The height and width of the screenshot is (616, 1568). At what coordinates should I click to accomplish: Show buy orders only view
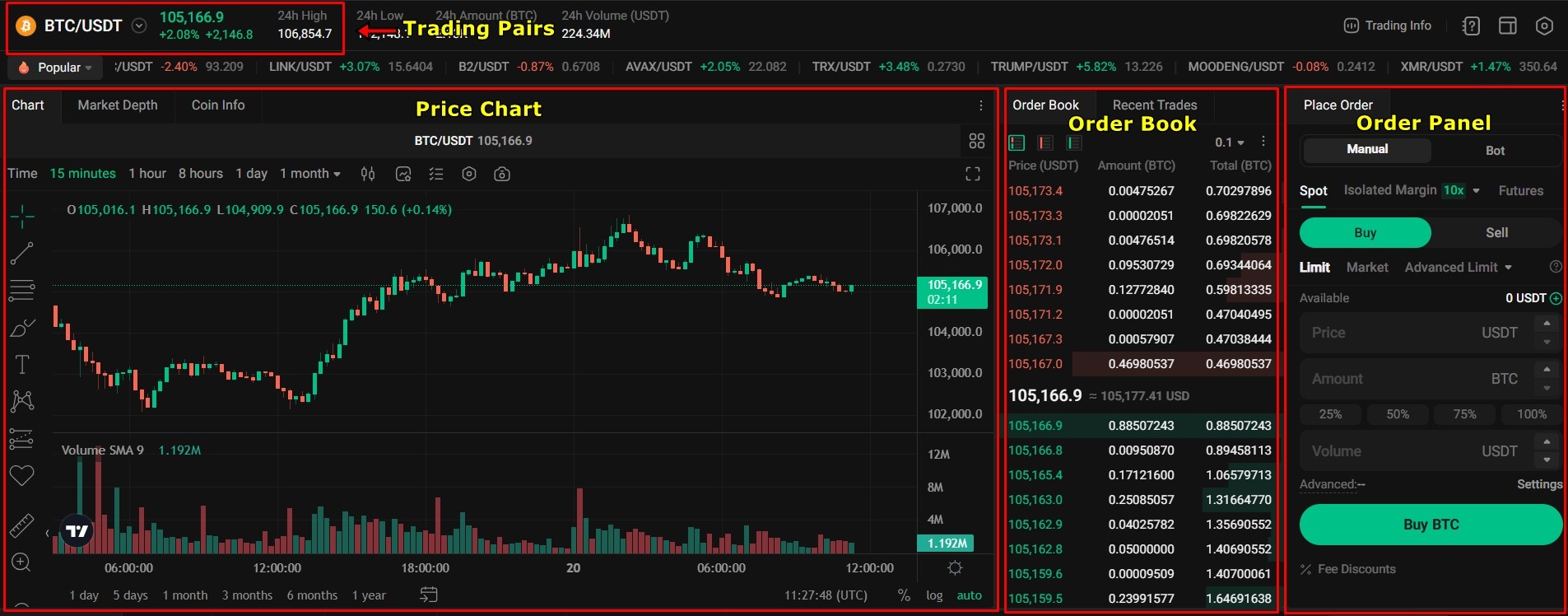tap(1074, 142)
